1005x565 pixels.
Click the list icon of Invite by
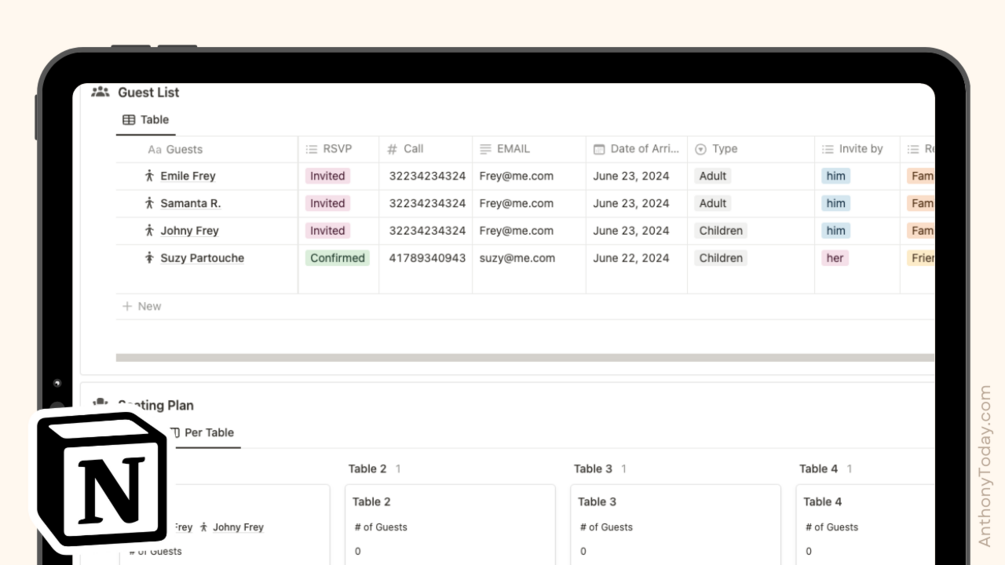coord(827,149)
